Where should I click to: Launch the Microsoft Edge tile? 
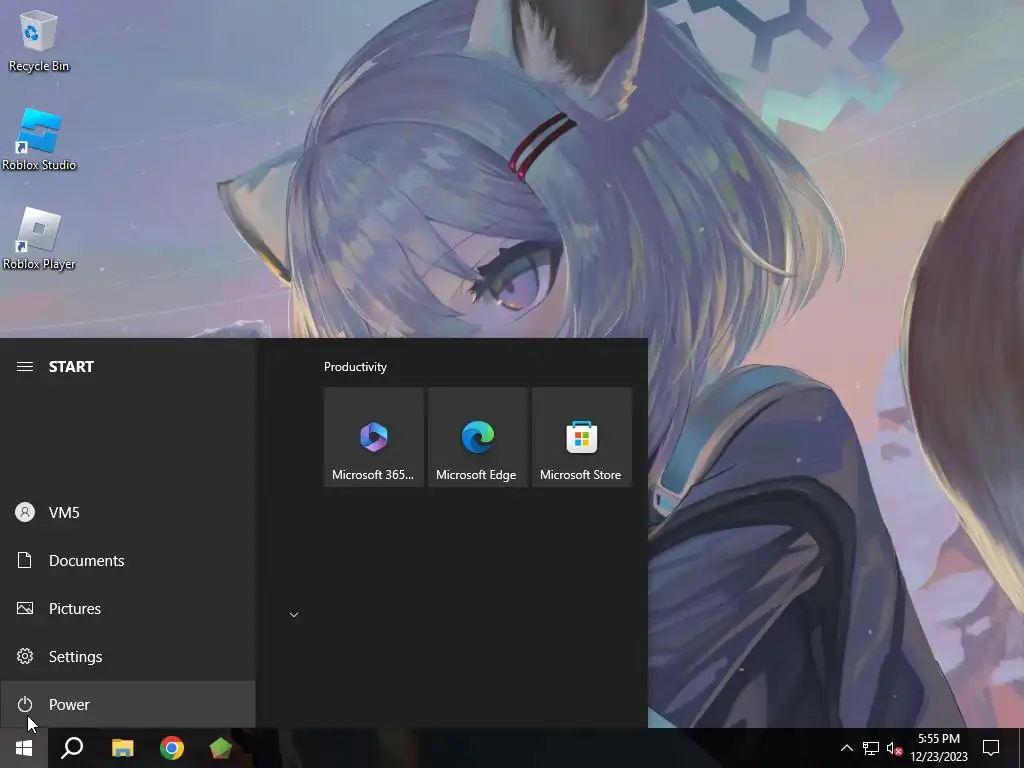[477, 437]
